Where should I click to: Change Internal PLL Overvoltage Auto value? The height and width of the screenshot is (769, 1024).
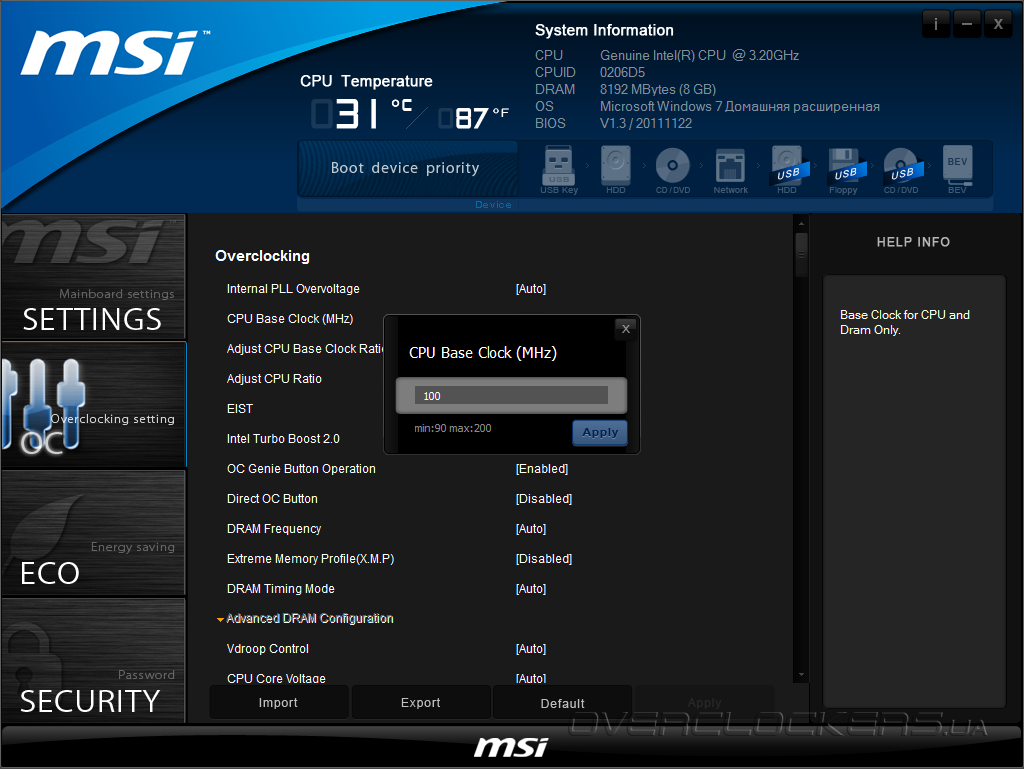[x=531, y=289]
